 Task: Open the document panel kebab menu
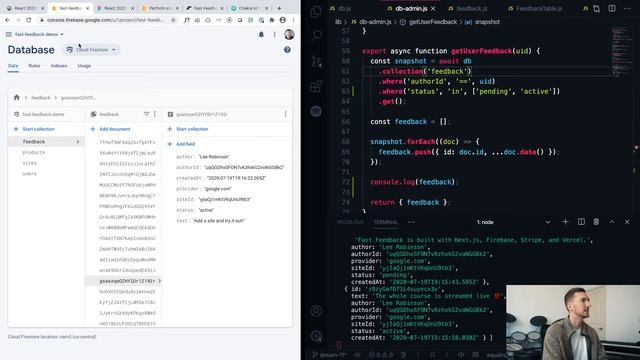point(286,114)
